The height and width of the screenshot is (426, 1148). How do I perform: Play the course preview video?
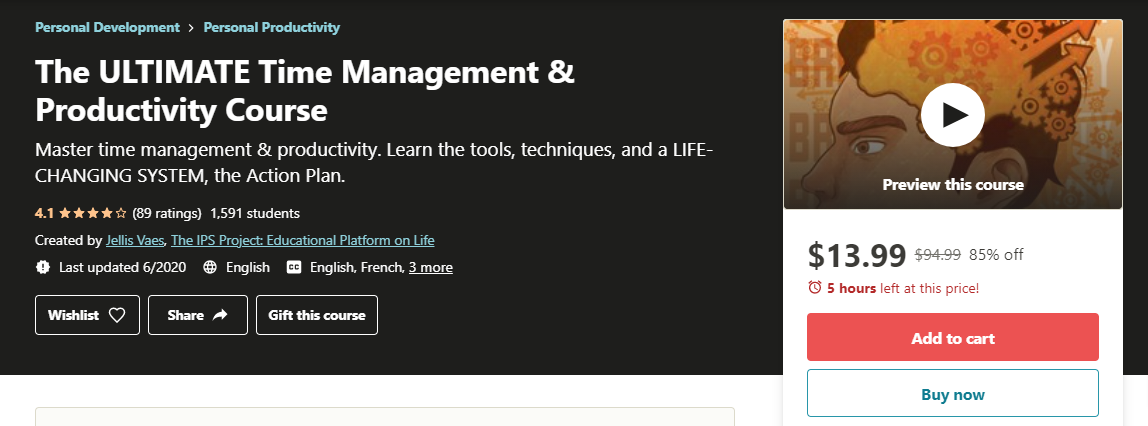952,115
